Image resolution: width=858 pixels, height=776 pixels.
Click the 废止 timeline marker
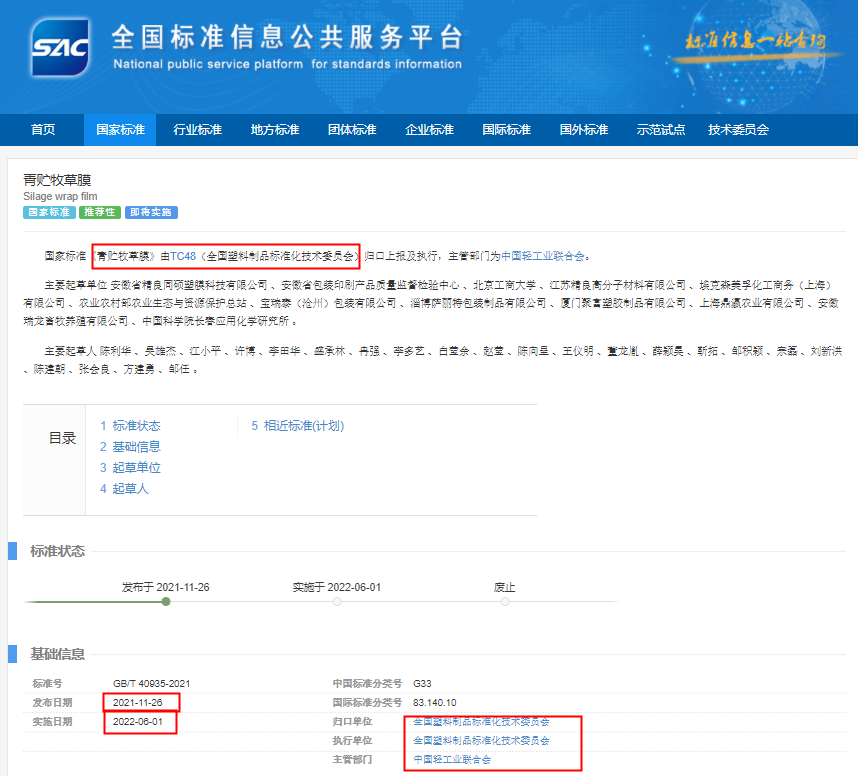click(x=505, y=601)
